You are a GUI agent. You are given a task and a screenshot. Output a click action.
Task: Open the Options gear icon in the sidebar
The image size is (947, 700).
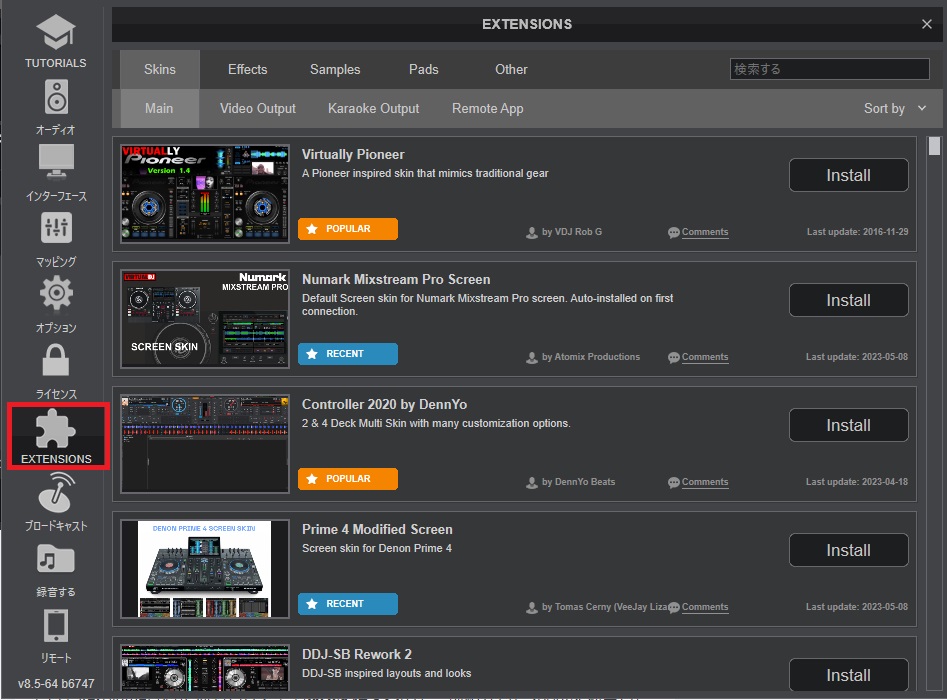click(x=56, y=294)
